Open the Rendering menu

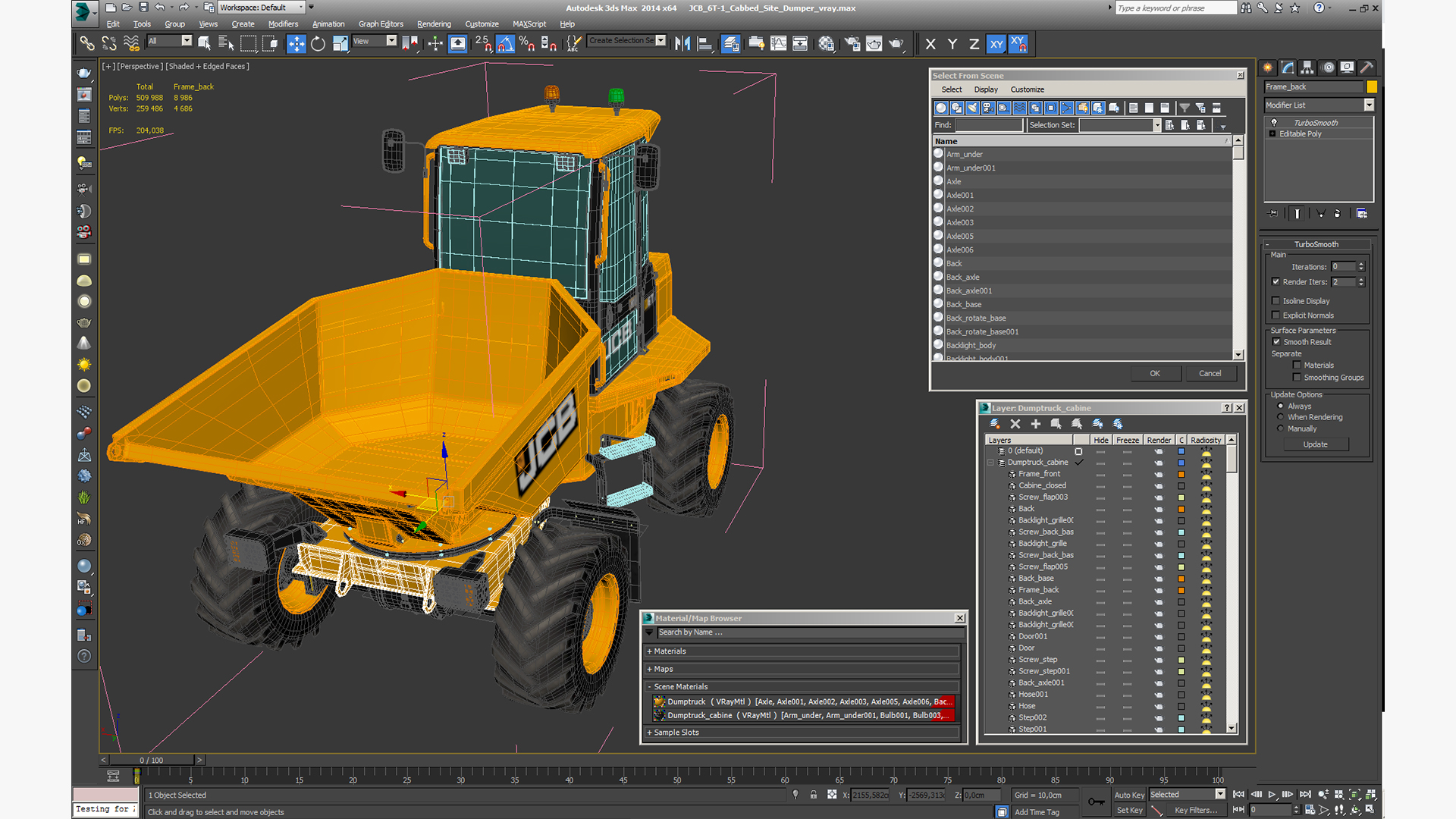[434, 24]
